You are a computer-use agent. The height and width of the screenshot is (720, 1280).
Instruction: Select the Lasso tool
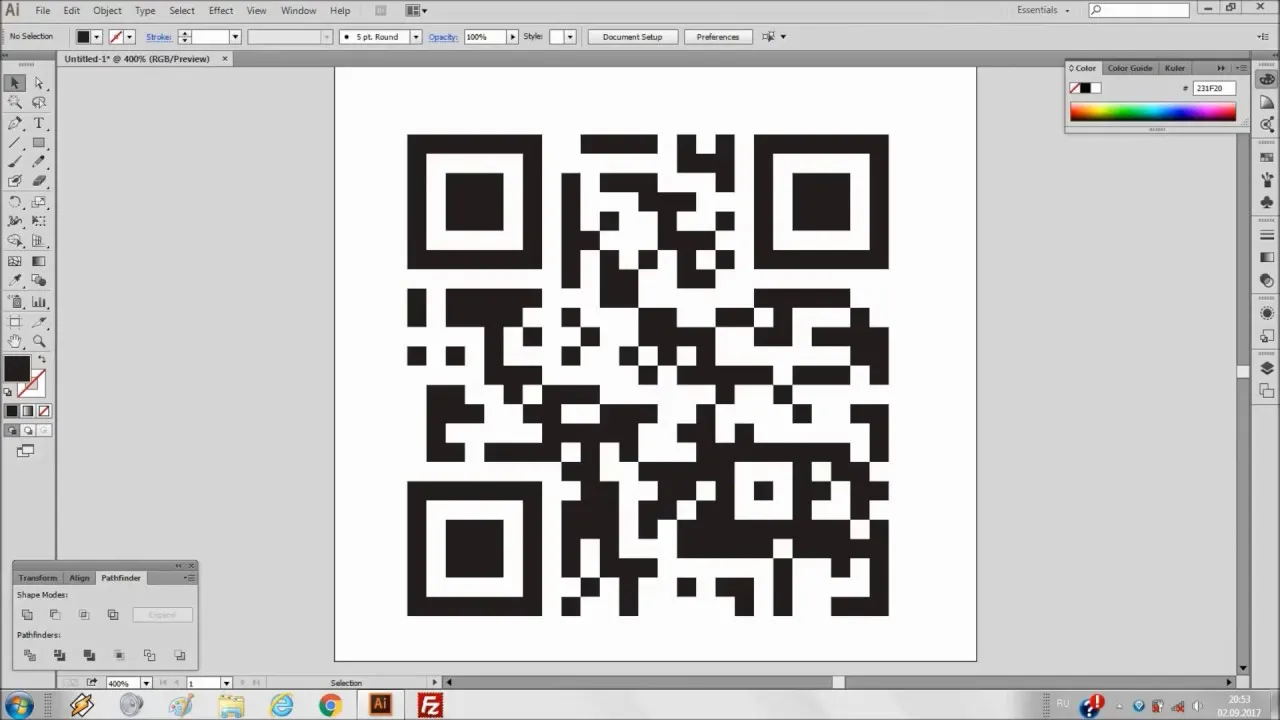tap(39, 102)
